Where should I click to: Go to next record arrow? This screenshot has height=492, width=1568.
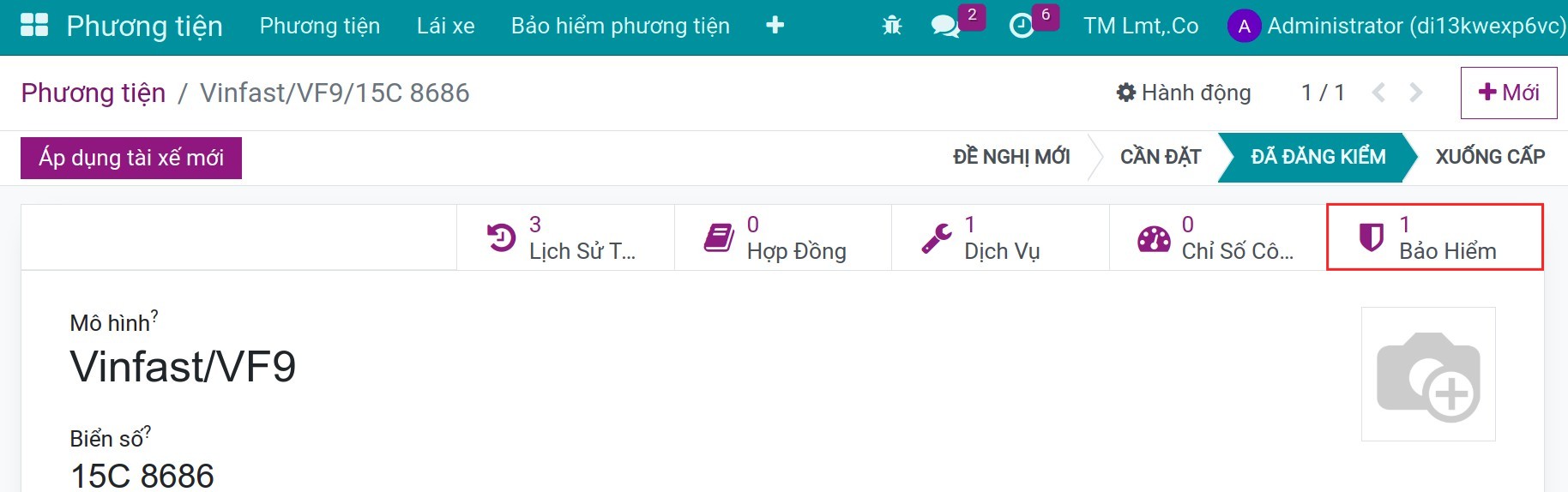tap(1416, 93)
